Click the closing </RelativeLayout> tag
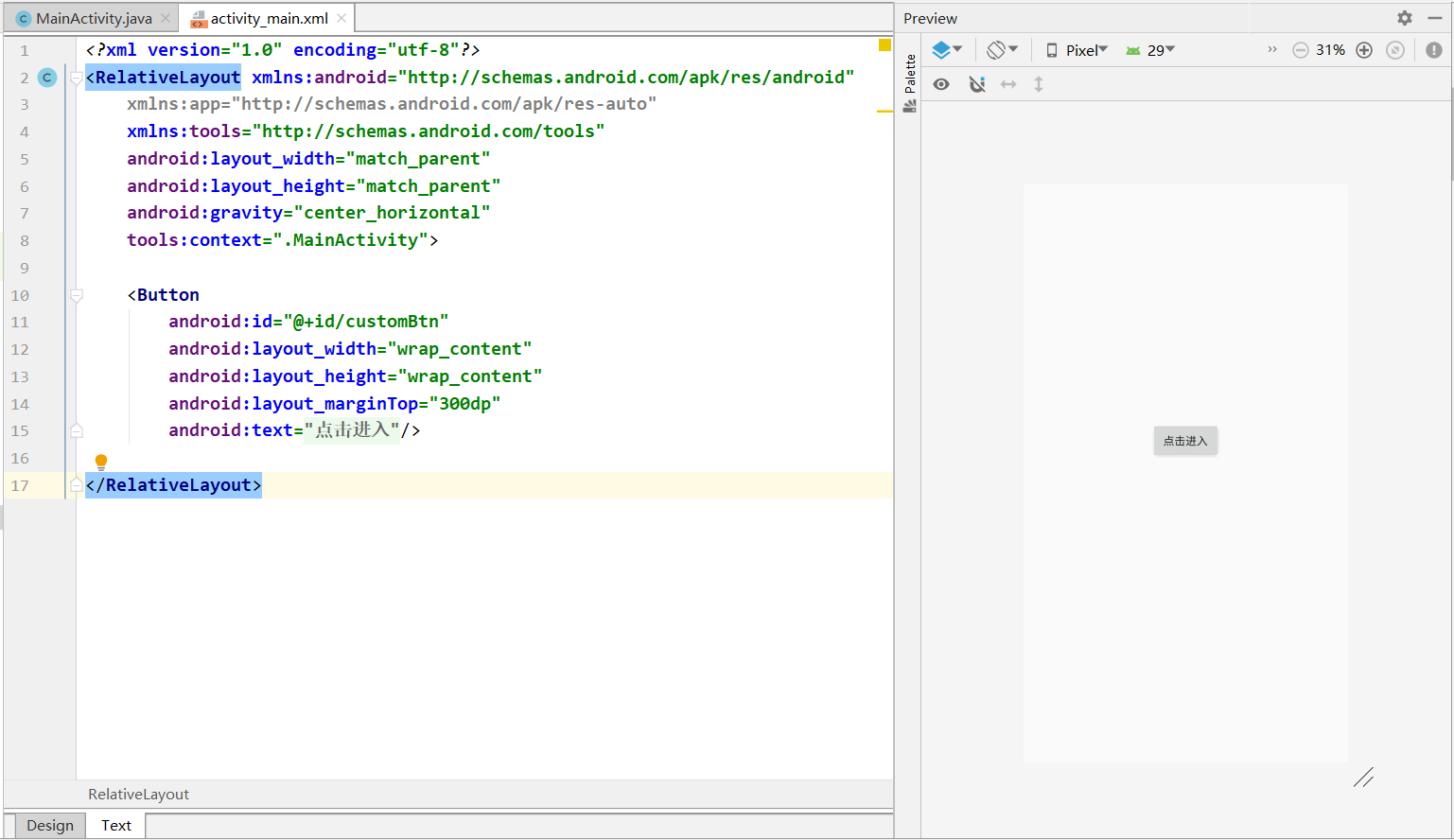The height and width of the screenshot is (840, 1454). pyautogui.click(x=173, y=485)
